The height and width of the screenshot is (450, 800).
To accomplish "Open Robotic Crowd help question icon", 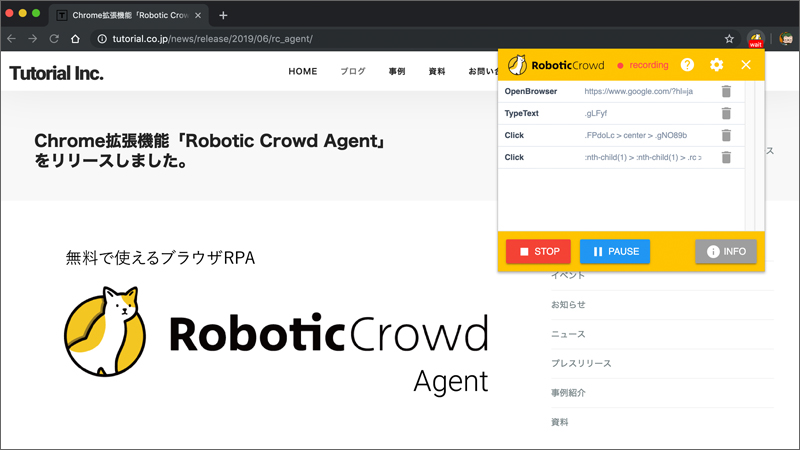I will 687,65.
